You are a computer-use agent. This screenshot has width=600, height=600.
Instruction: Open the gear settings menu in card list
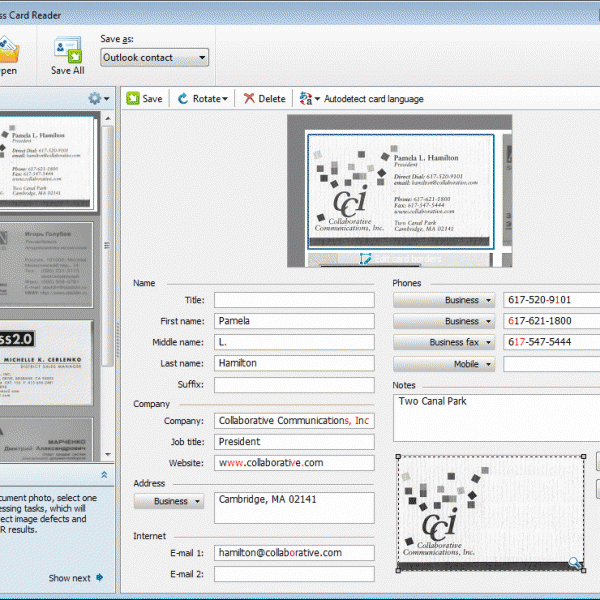click(99, 98)
